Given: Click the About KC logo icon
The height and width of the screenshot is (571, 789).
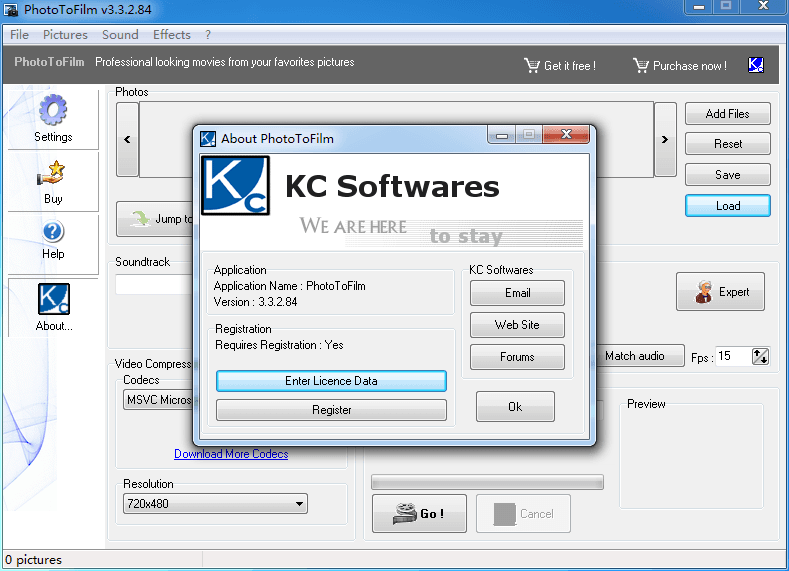Looking at the screenshot, I should [x=53, y=299].
